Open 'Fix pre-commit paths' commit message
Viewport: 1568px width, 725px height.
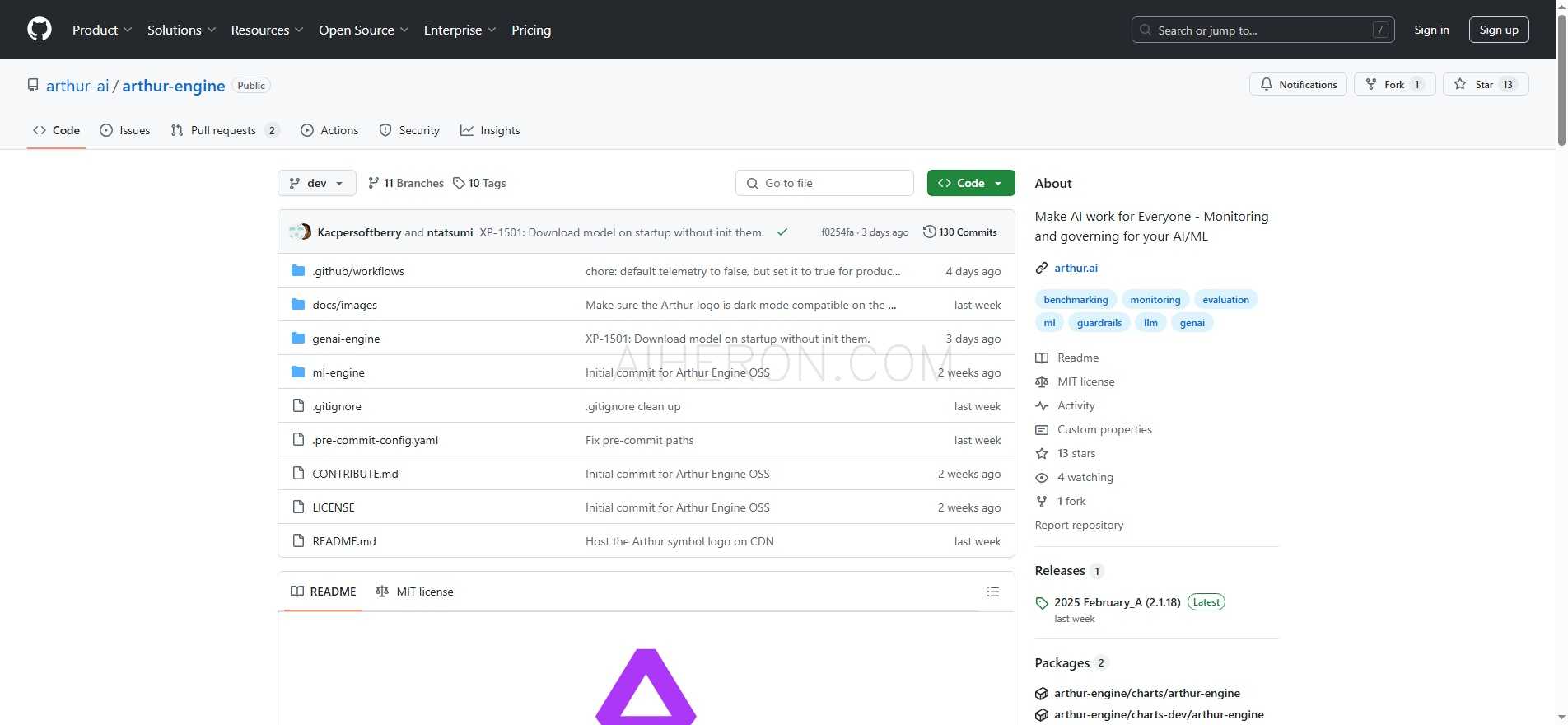click(639, 440)
